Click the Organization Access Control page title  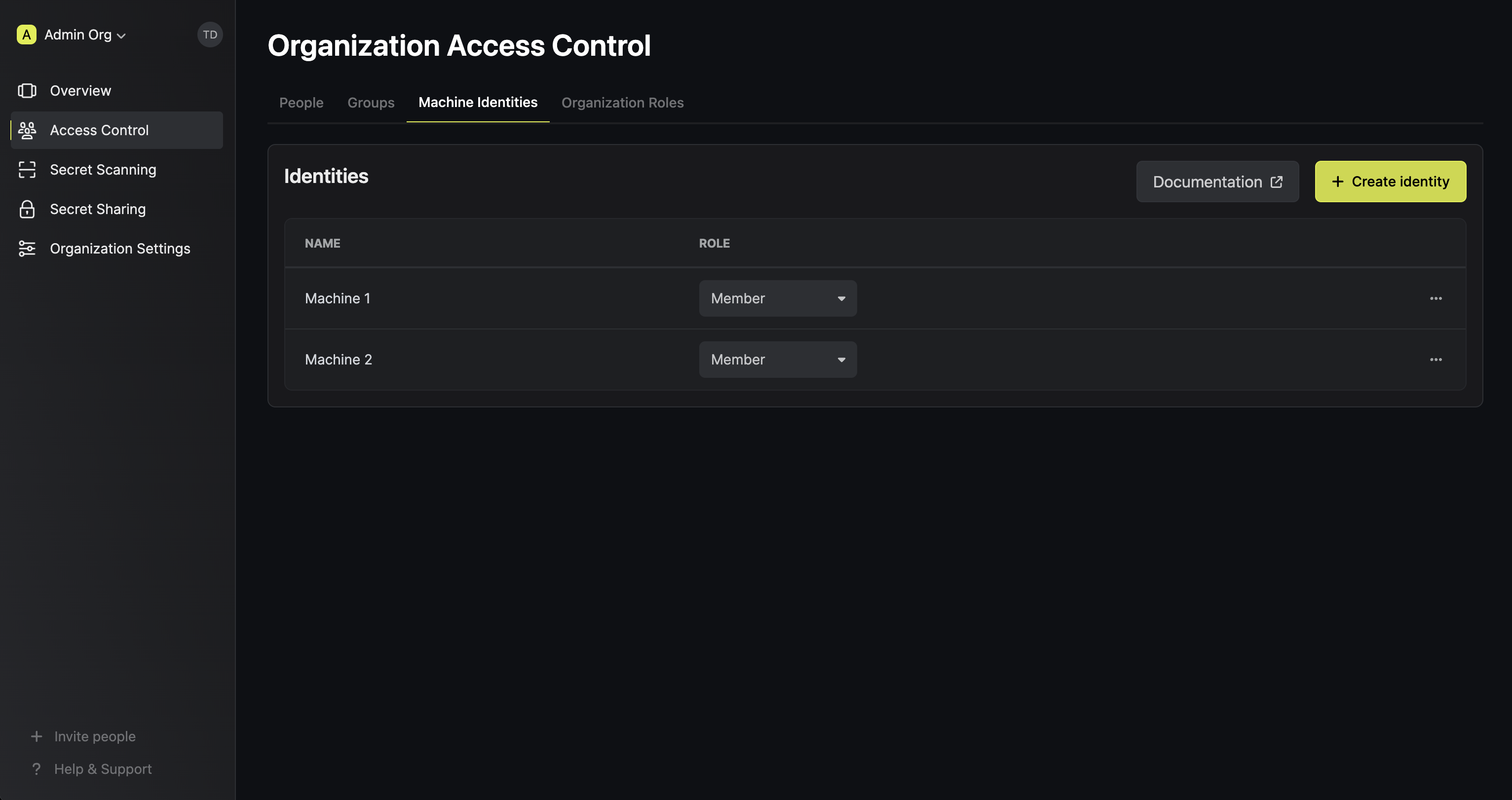click(459, 46)
